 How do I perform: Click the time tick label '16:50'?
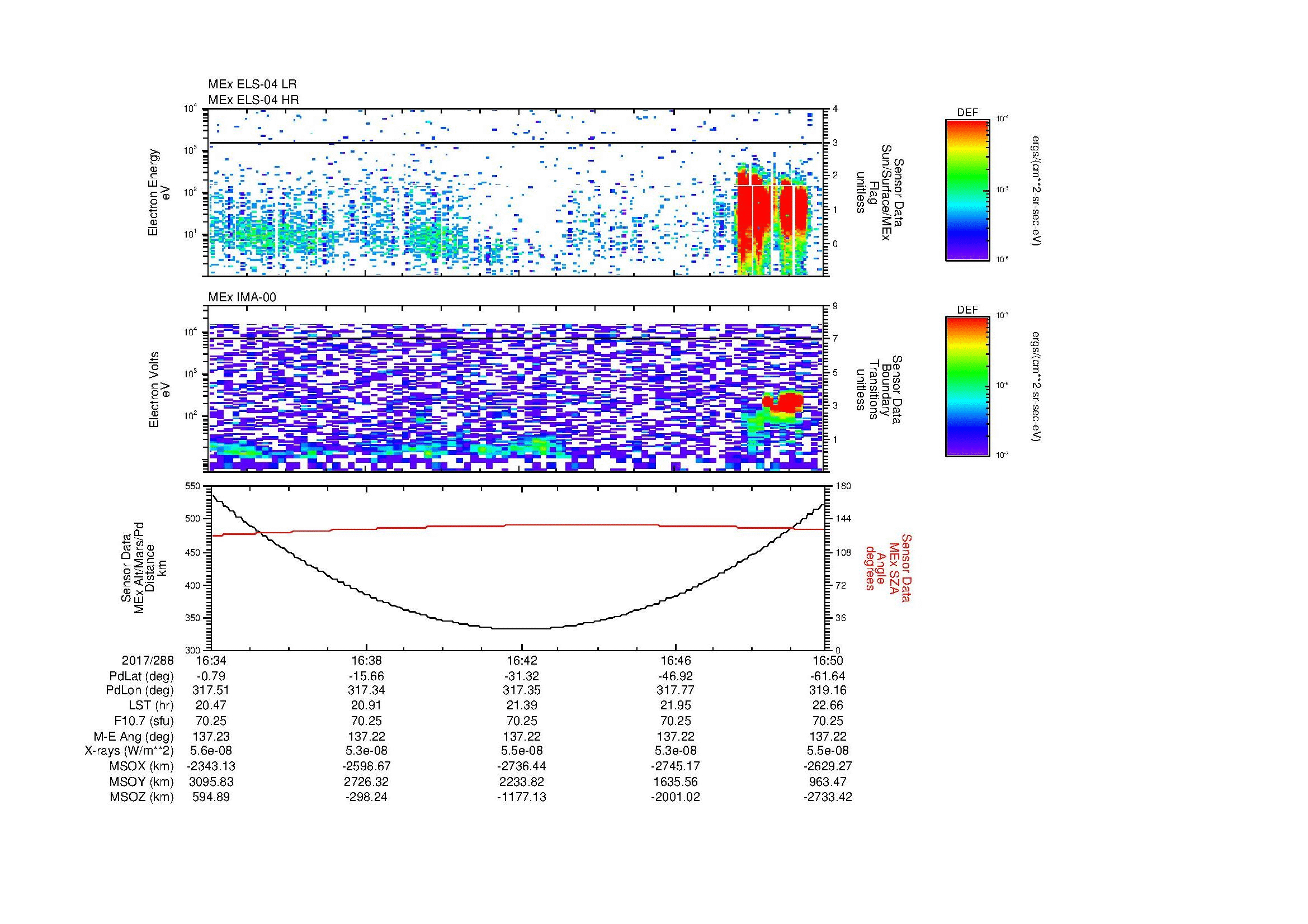click(828, 660)
